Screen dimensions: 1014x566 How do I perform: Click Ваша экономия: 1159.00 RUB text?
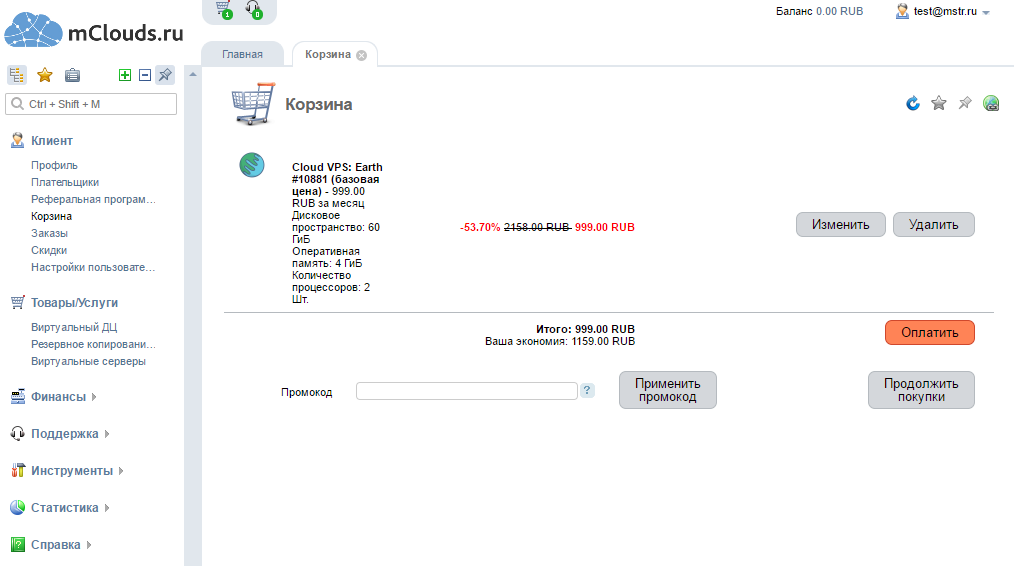[x=560, y=341]
